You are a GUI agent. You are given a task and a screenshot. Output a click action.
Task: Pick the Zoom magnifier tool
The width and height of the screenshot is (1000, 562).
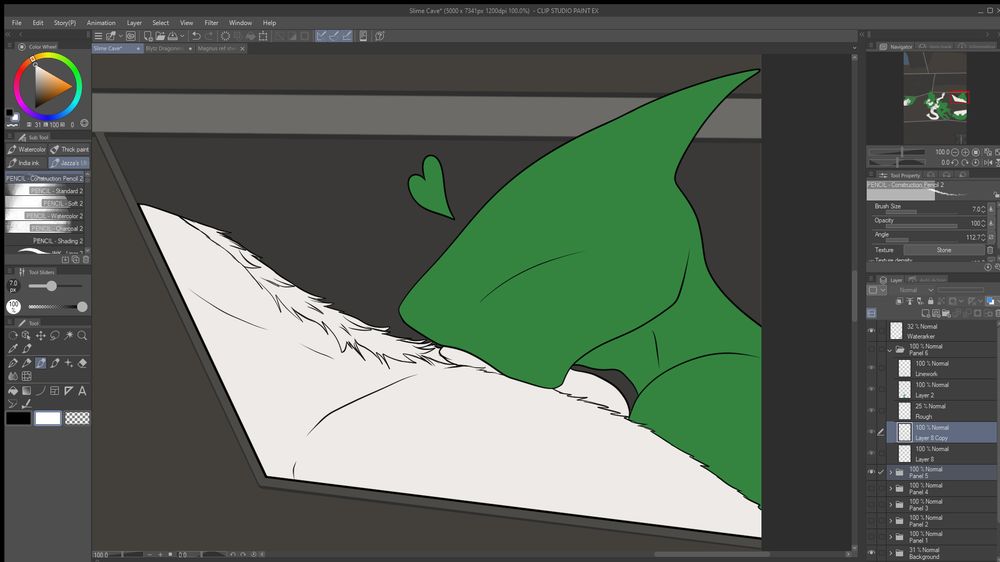82,336
